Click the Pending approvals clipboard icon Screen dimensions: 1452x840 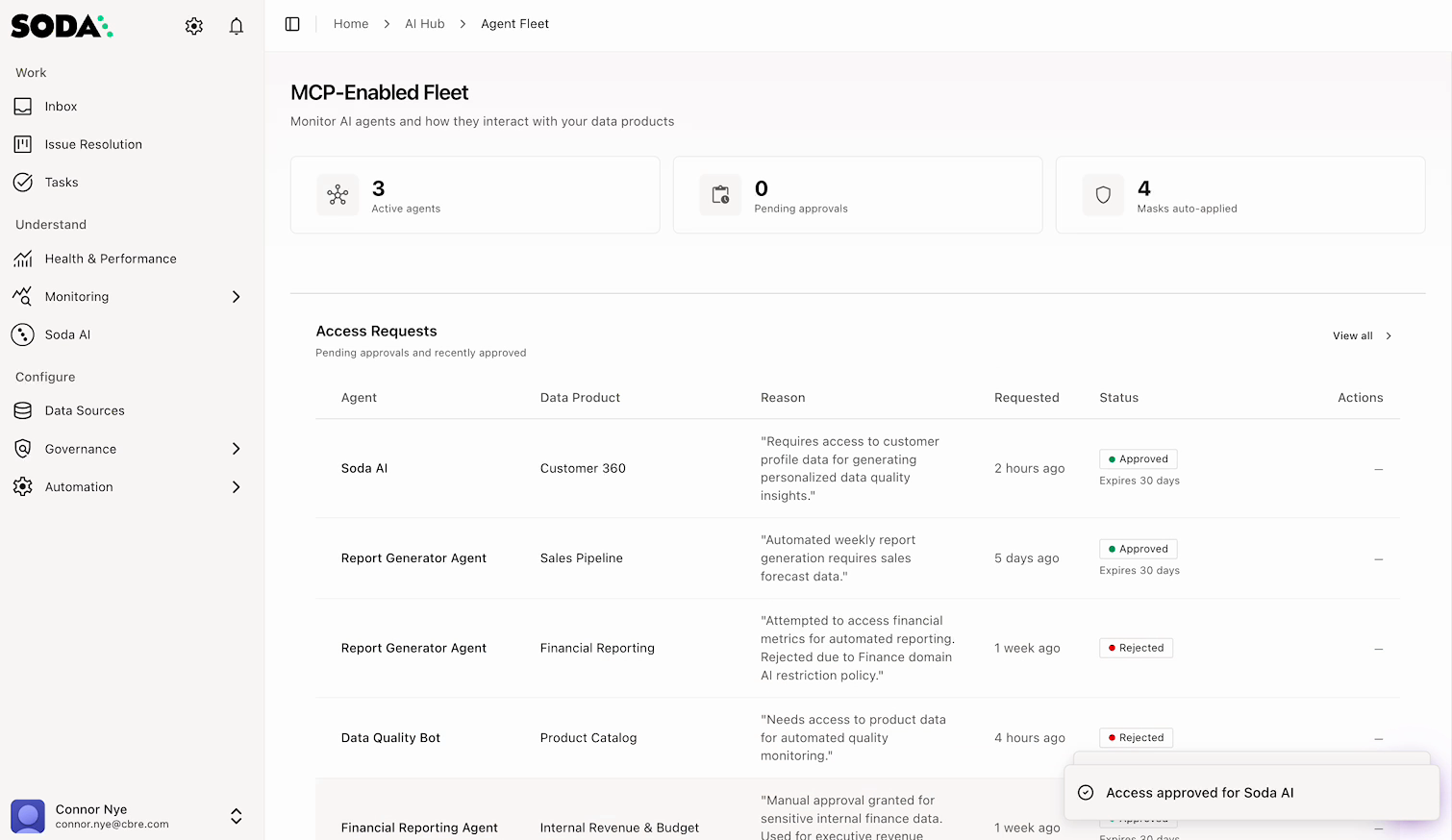(x=720, y=195)
